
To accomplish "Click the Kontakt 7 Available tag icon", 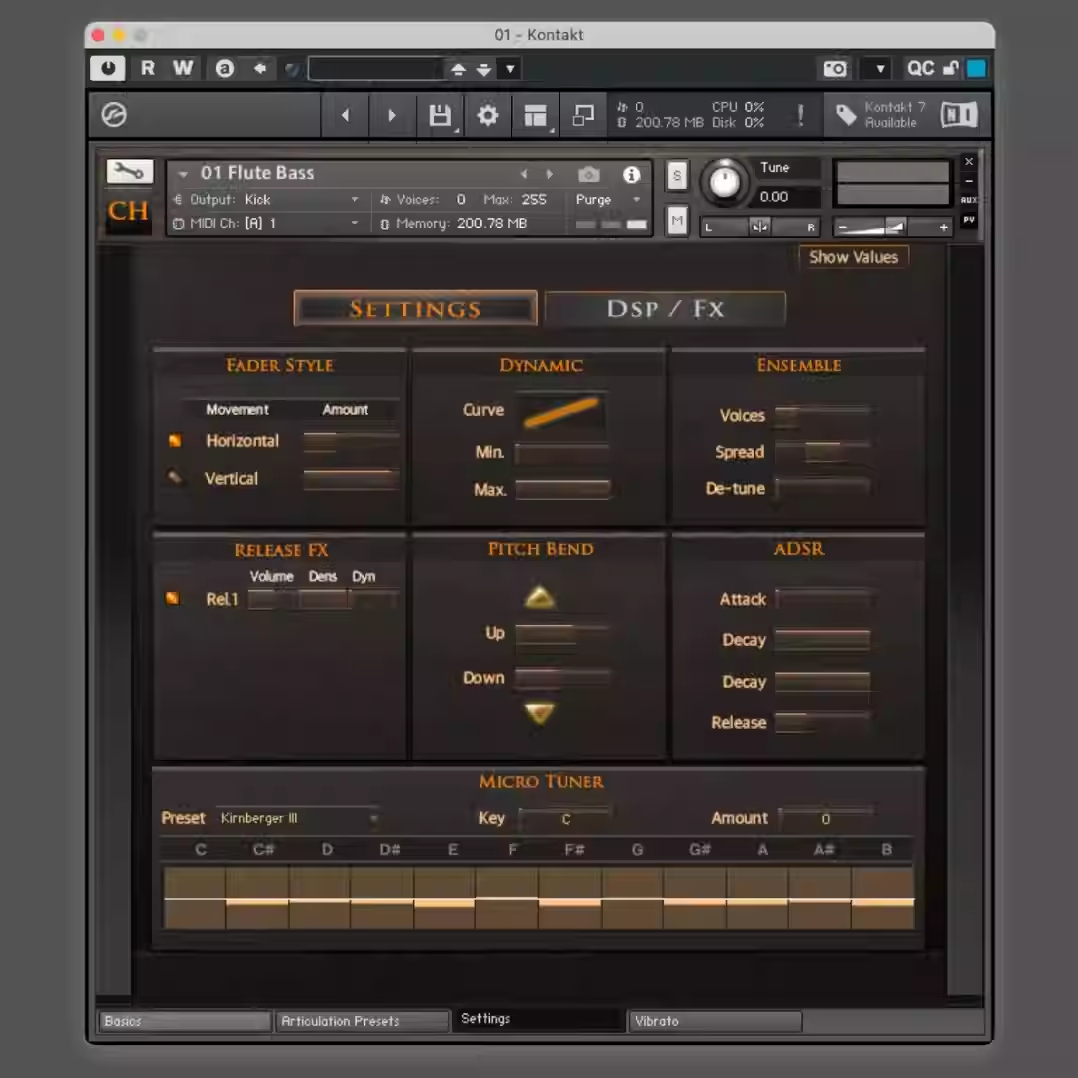I will coord(846,115).
